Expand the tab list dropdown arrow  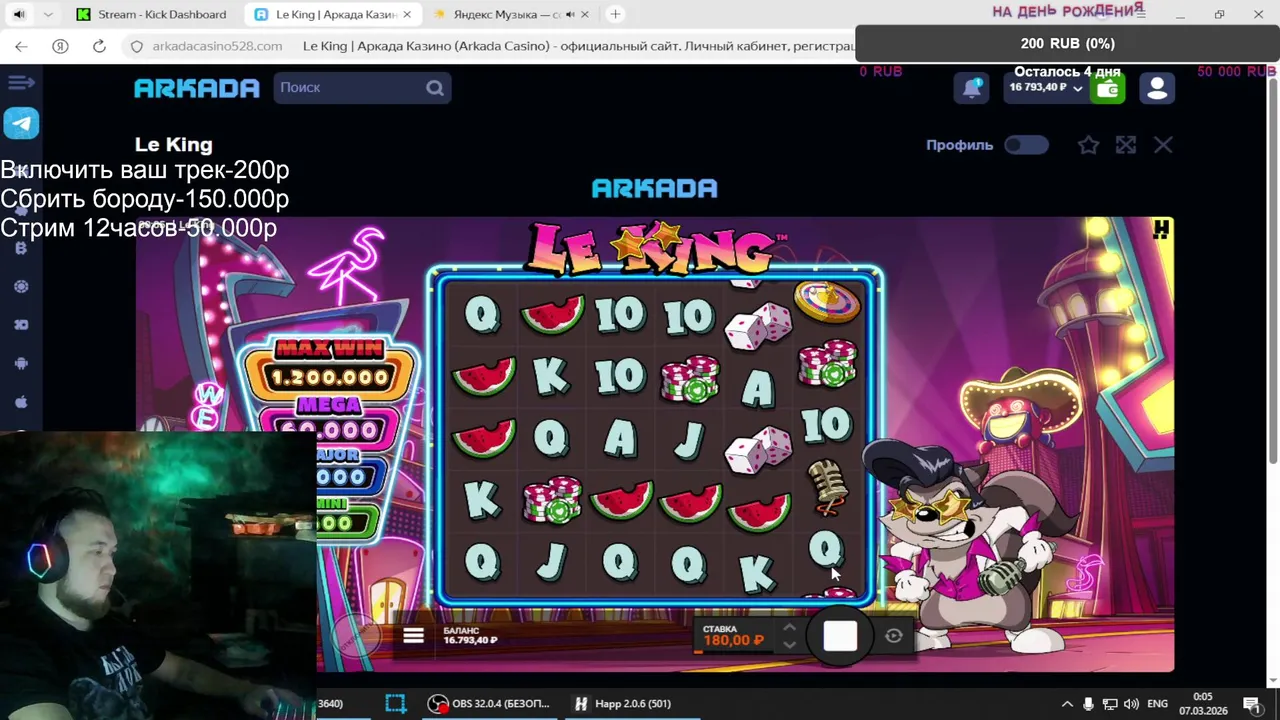(48, 14)
